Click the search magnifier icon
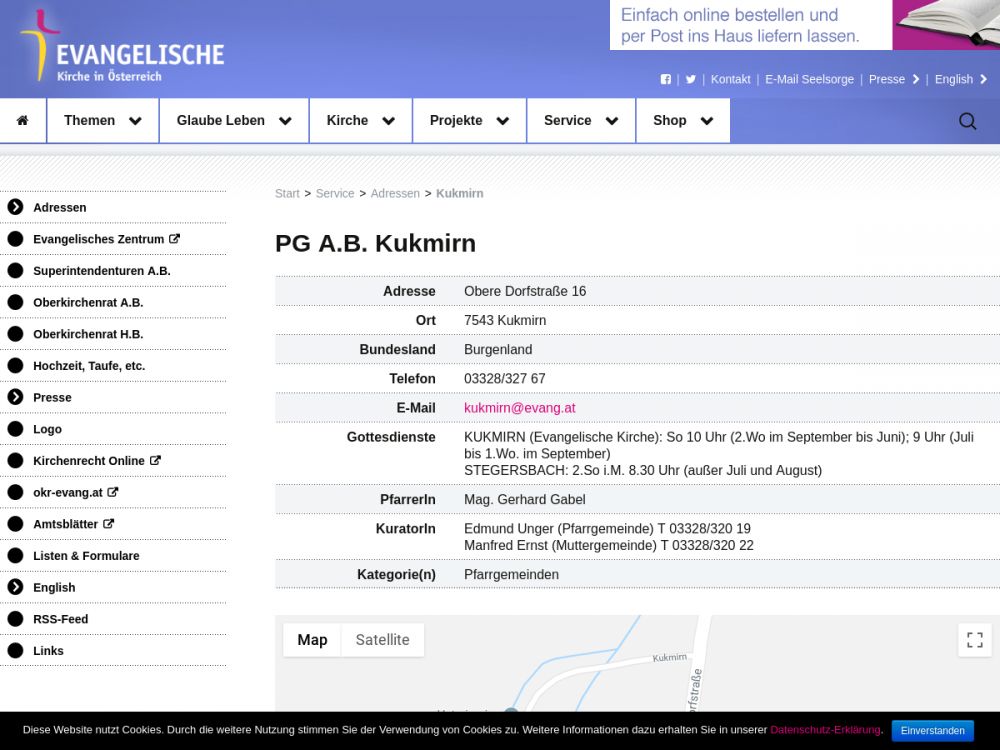Screen dimensions: 1000x750 click(x=967, y=121)
